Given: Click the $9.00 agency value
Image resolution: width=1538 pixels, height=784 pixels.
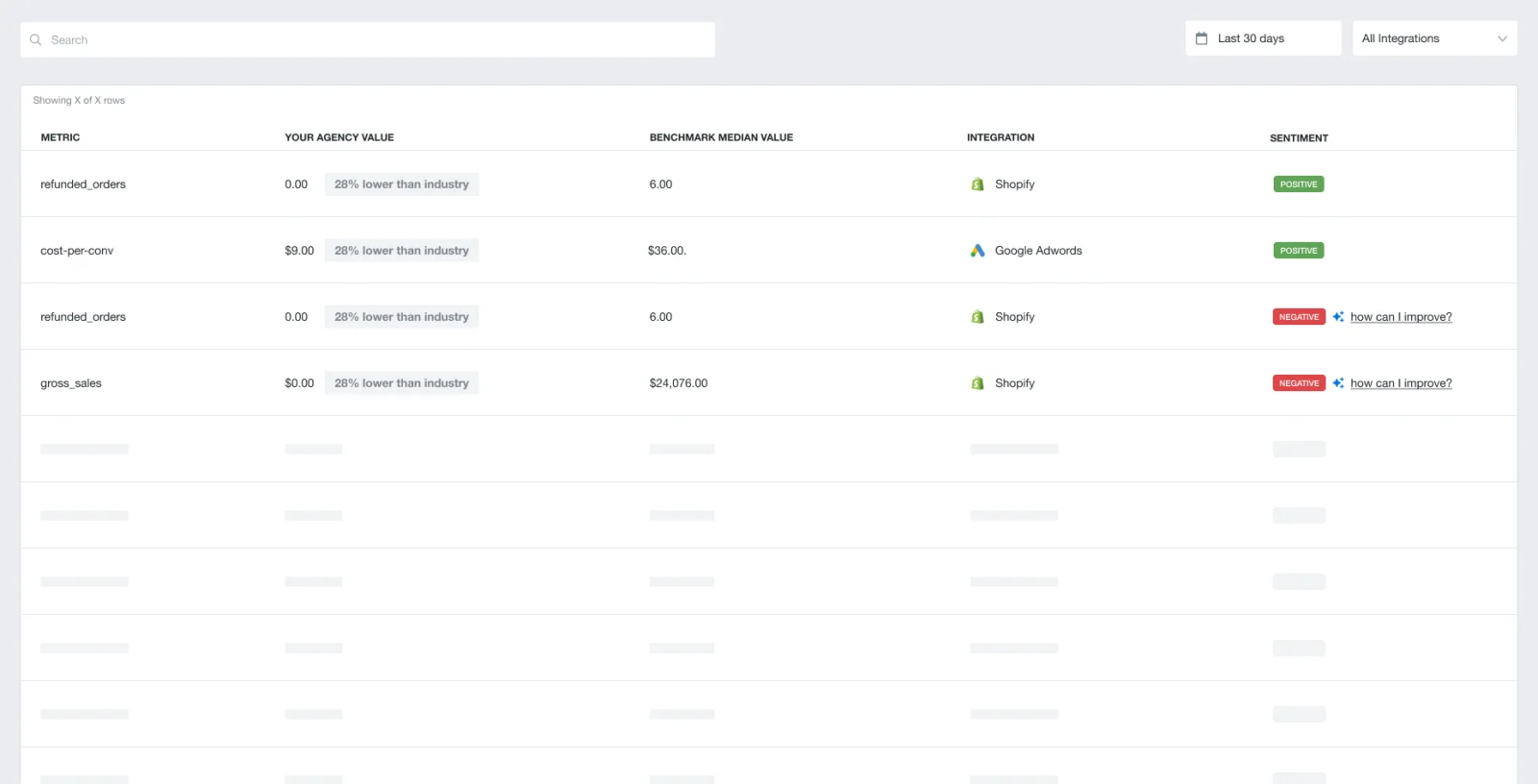Looking at the screenshot, I should coord(299,251).
